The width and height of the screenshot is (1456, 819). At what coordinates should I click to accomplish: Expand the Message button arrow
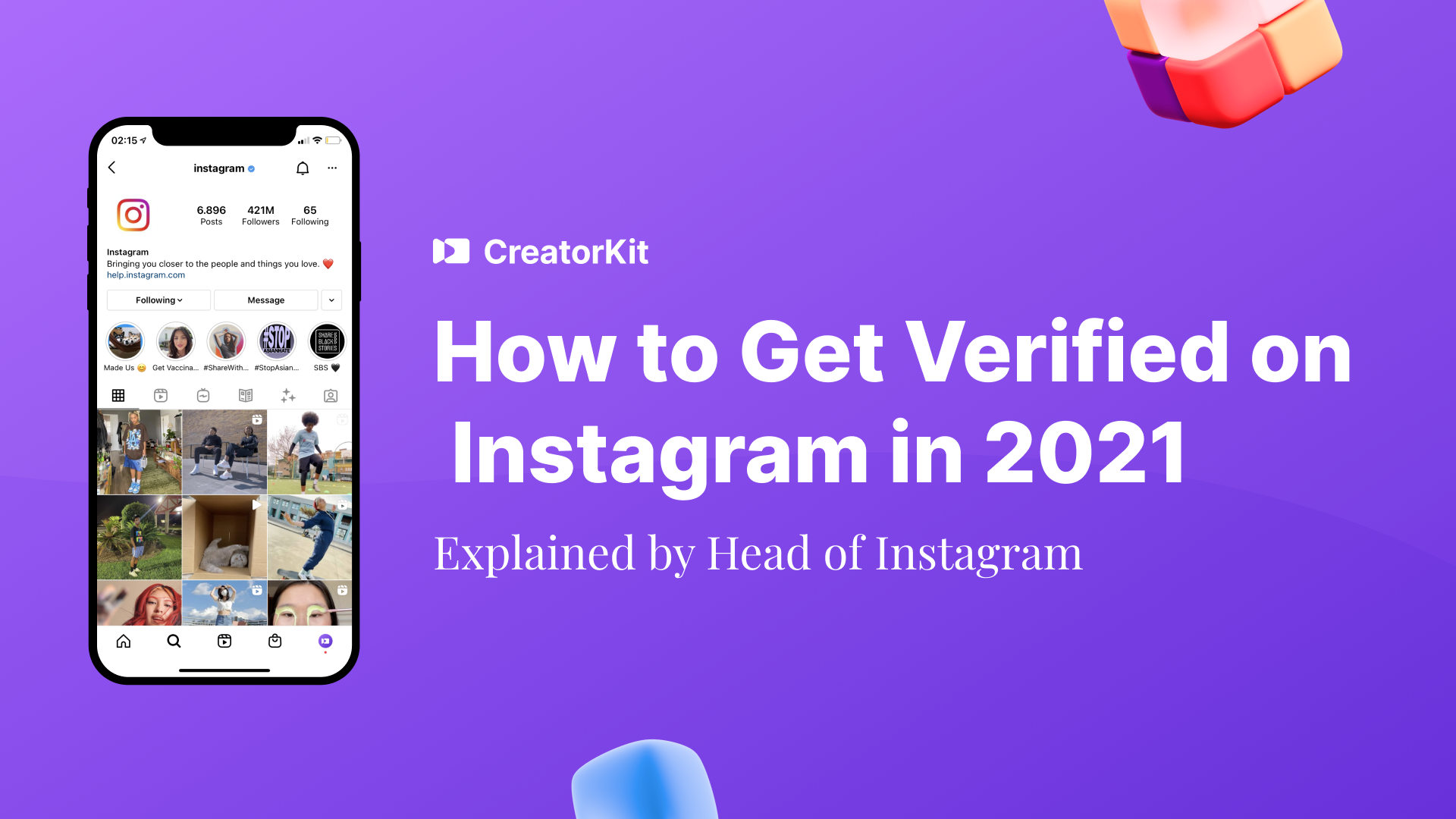(x=331, y=300)
